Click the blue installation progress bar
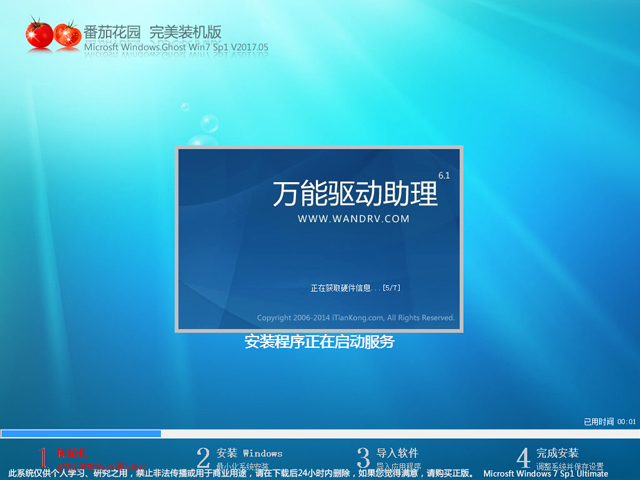Screen dimensions: 640x480 tap(82, 433)
